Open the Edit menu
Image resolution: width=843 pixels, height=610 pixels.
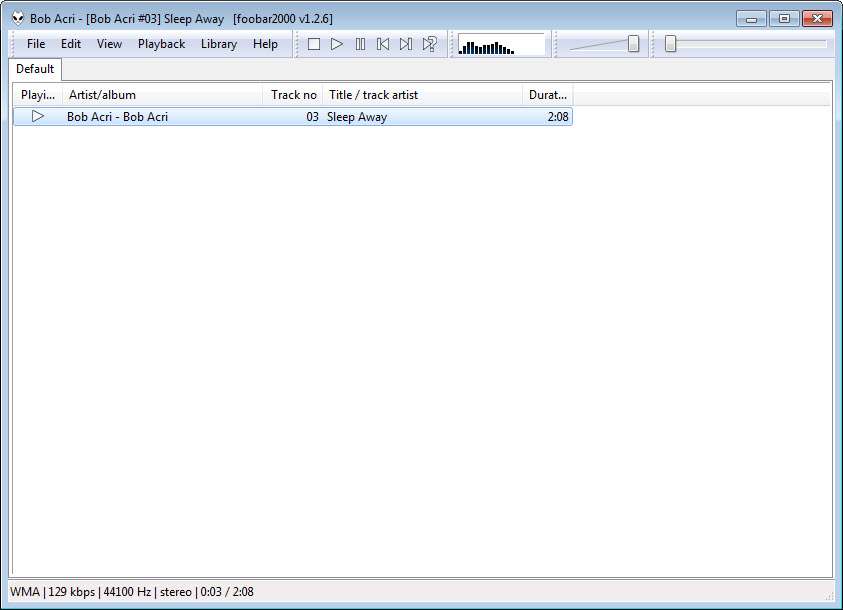click(x=71, y=44)
